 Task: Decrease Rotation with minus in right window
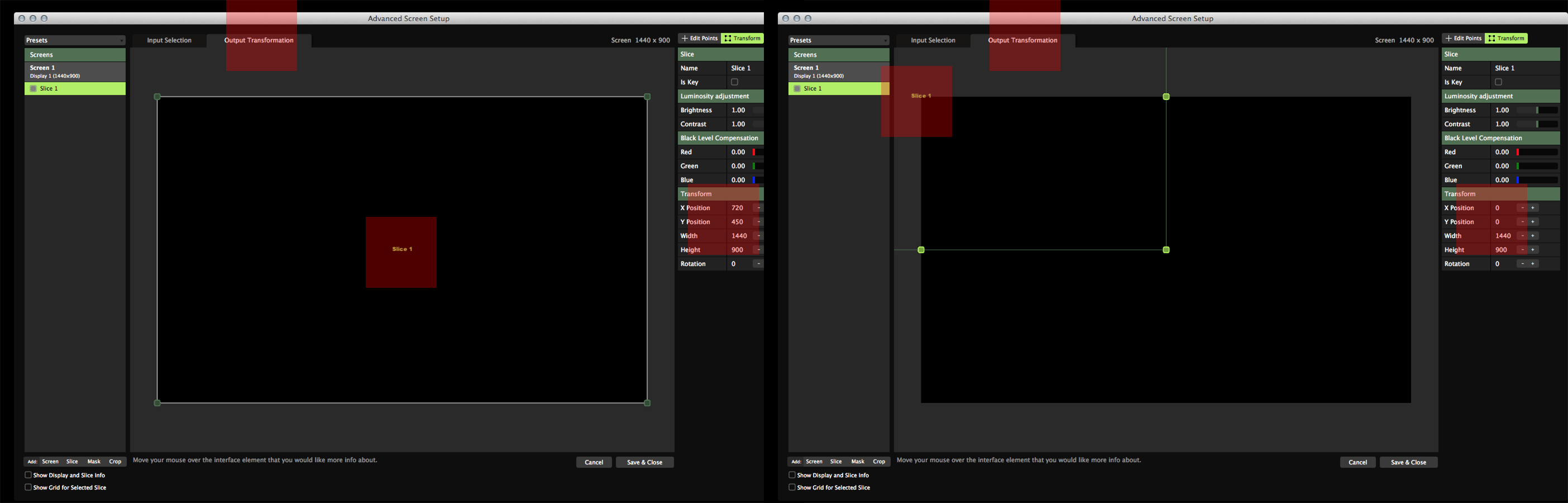pos(1522,264)
